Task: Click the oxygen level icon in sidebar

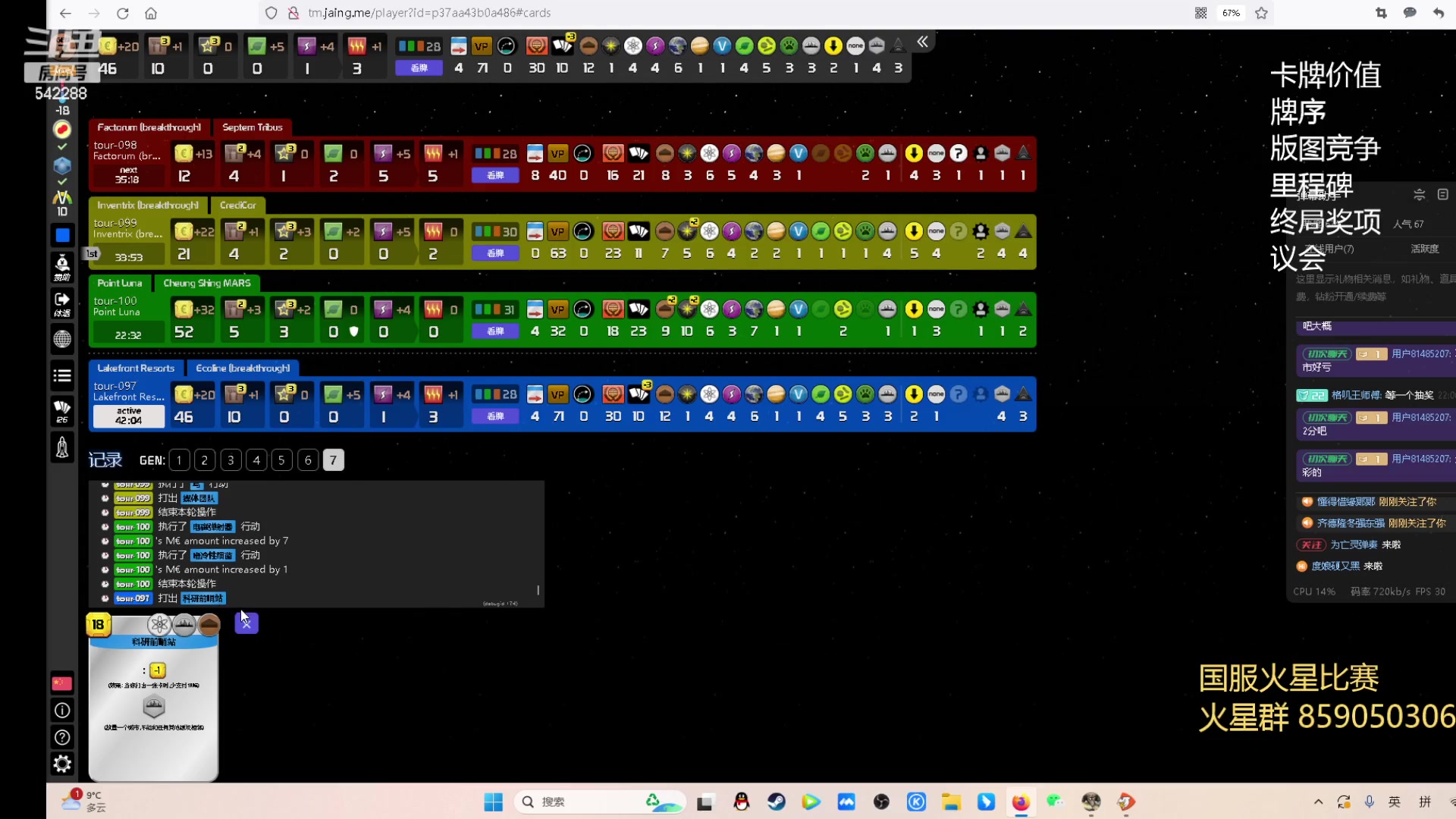Action: (x=62, y=130)
